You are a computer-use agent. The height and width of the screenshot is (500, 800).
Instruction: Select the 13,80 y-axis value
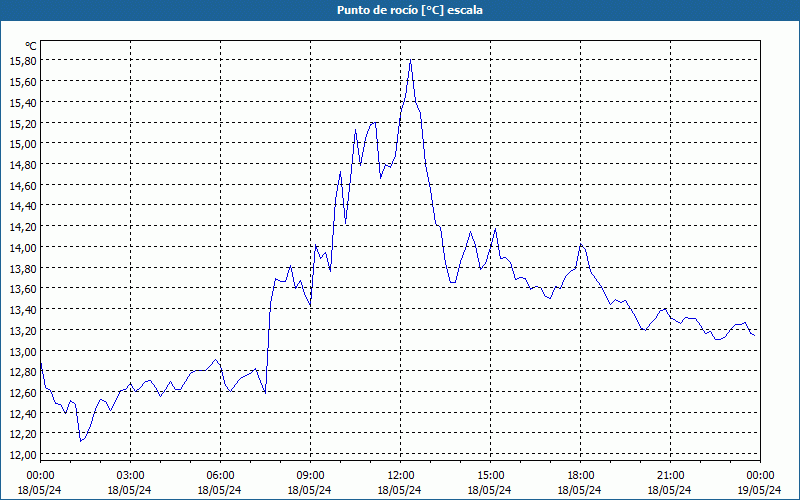pos(23,268)
